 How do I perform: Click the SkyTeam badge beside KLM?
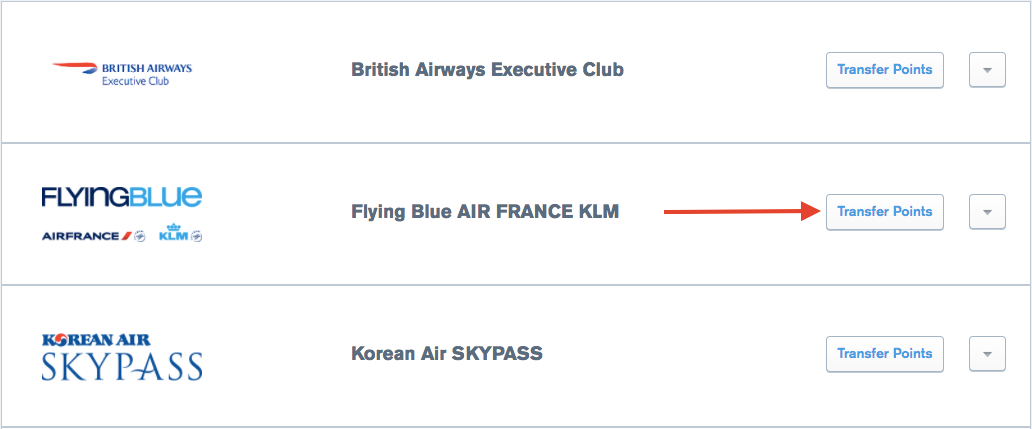pyautogui.click(x=196, y=236)
